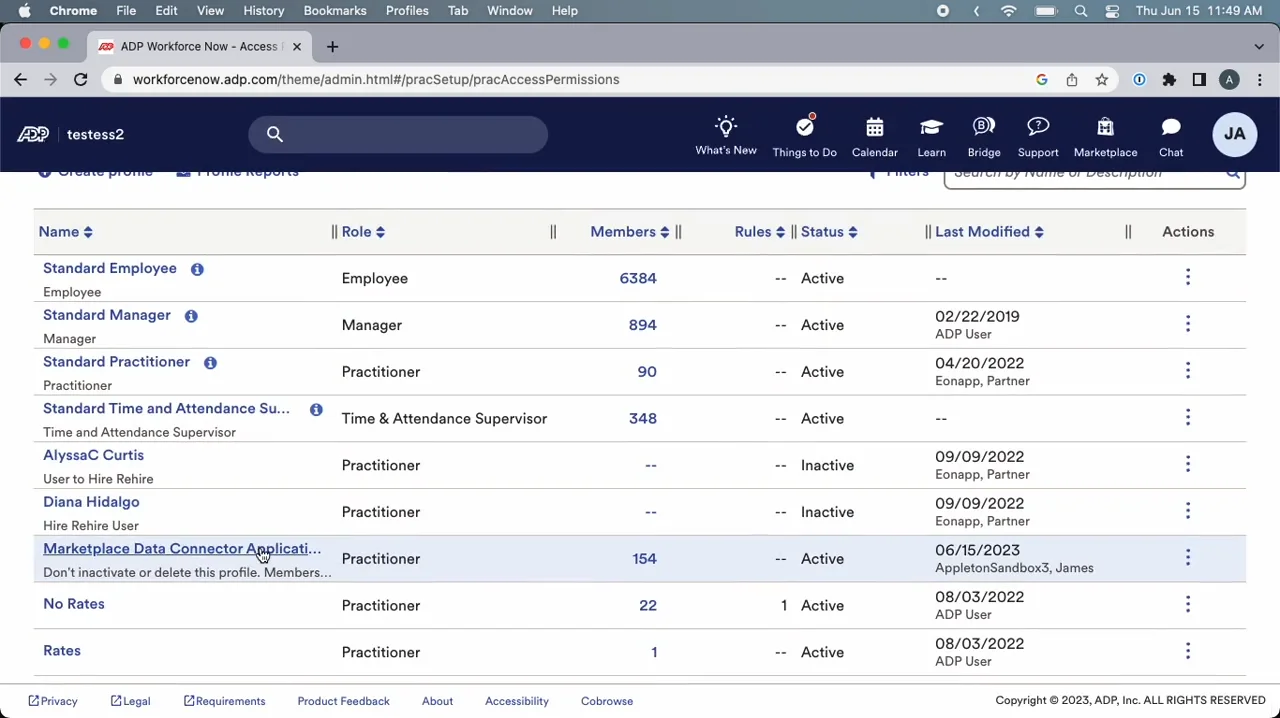The image size is (1280, 718).
Task: Show info for Standard Employee profile
Action: 197,269
